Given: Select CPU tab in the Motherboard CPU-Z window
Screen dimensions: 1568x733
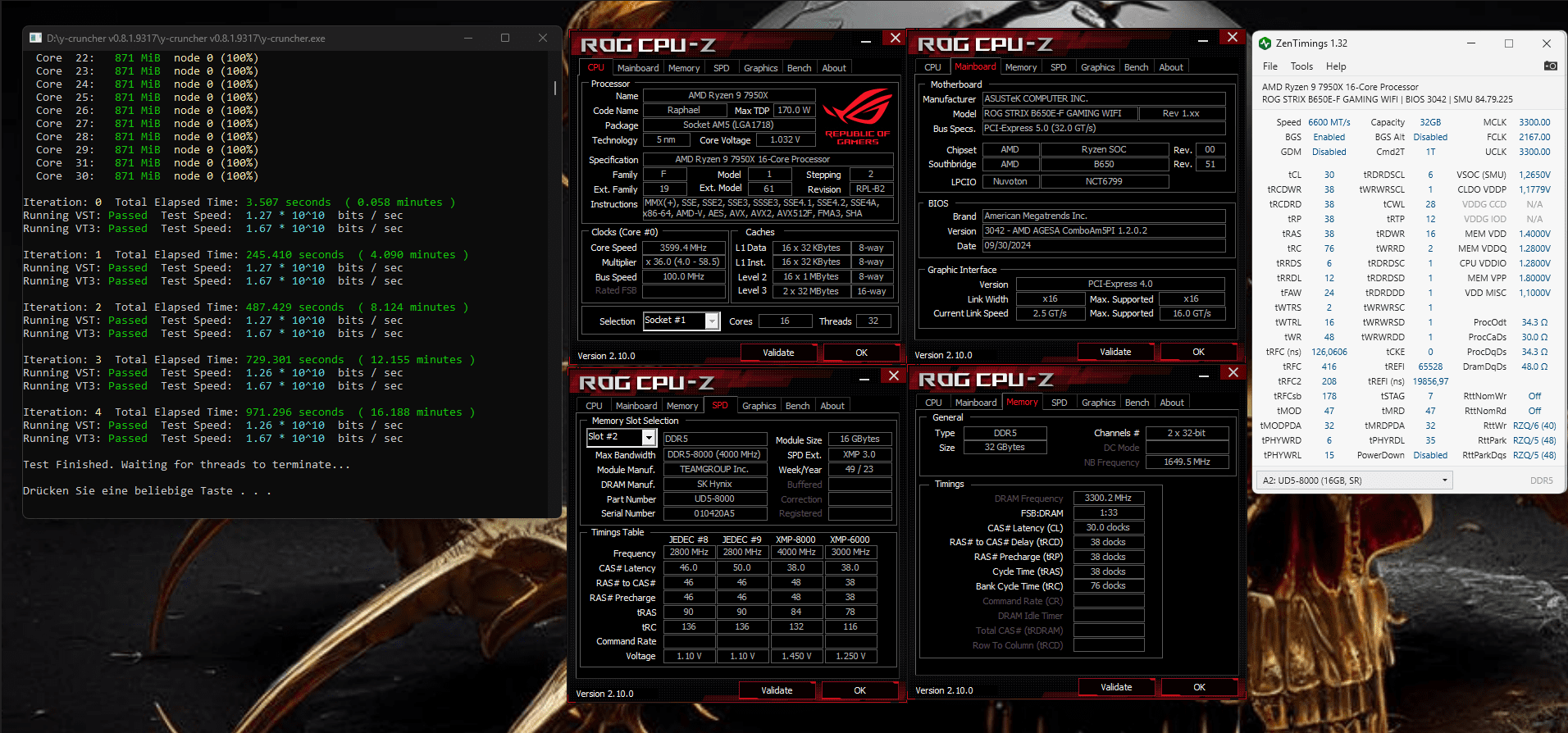Looking at the screenshot, I should (932, 67).
